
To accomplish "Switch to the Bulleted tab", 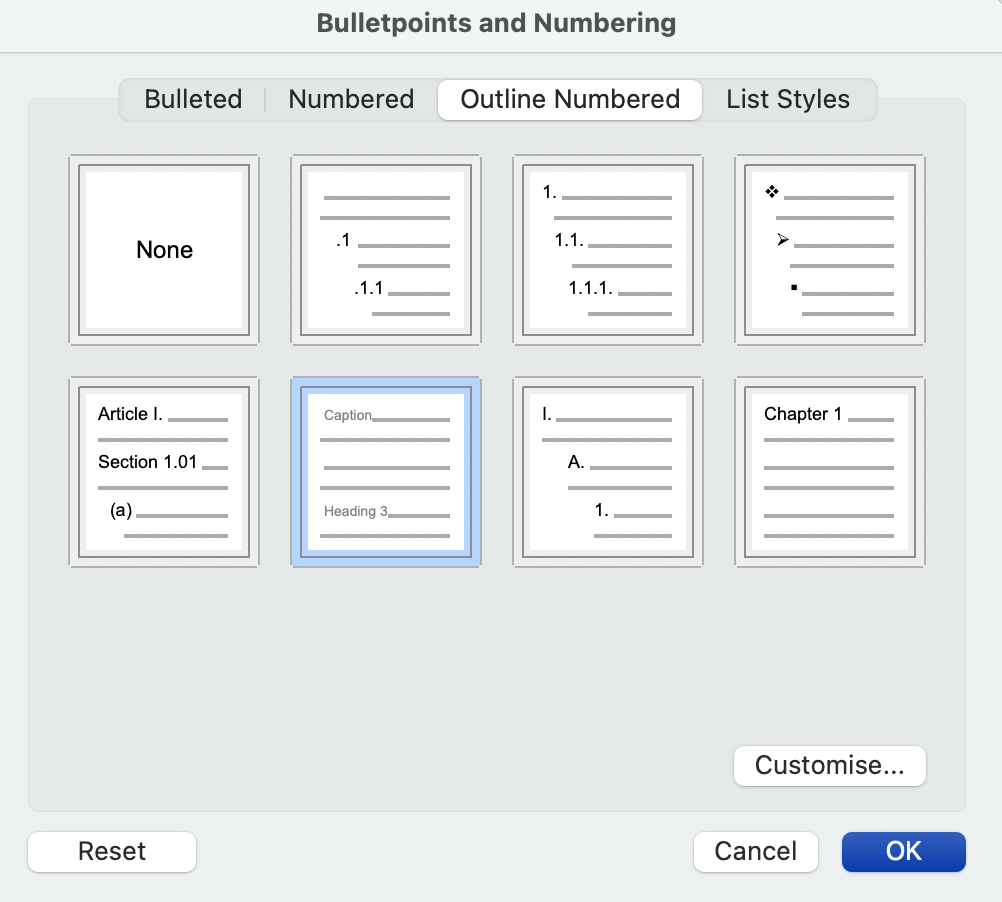I will pyautogui.click(x=193, y=100).
